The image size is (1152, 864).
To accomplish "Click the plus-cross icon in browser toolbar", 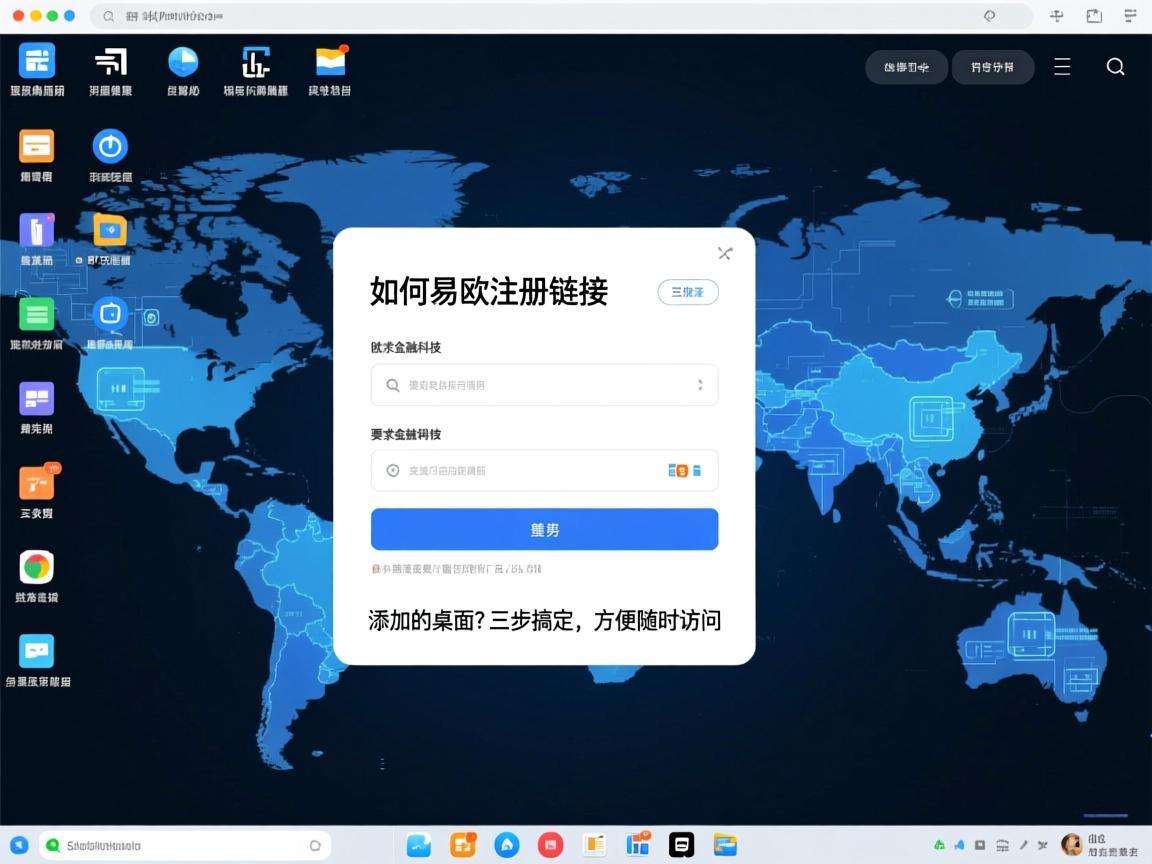I will coord(1056,15).
